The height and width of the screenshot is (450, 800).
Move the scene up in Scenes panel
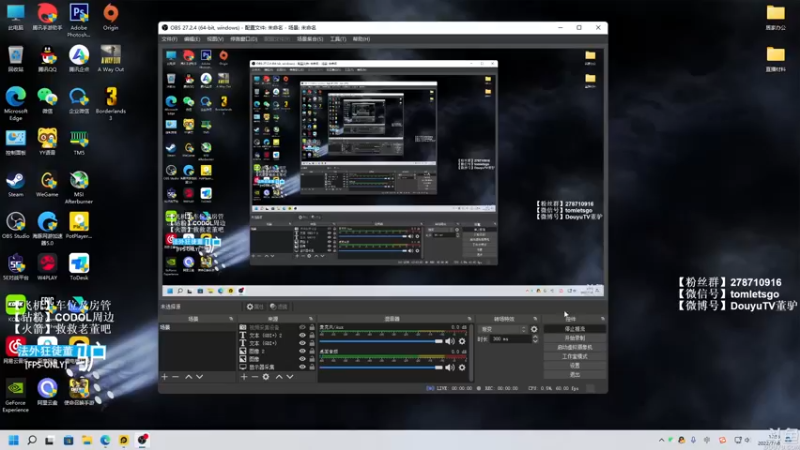[188, 377]
